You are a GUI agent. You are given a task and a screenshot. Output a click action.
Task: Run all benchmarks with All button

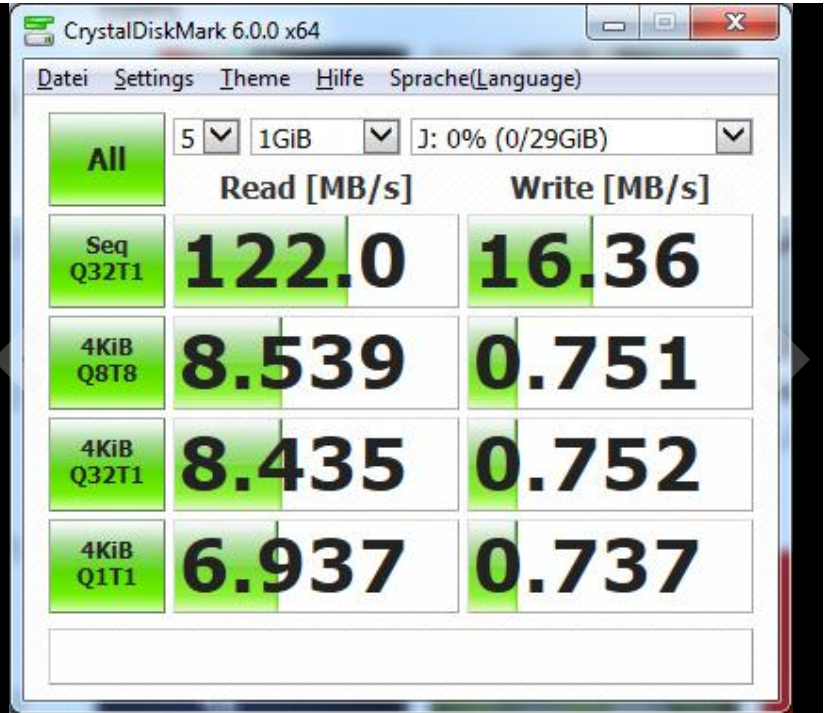pos(107,159)
